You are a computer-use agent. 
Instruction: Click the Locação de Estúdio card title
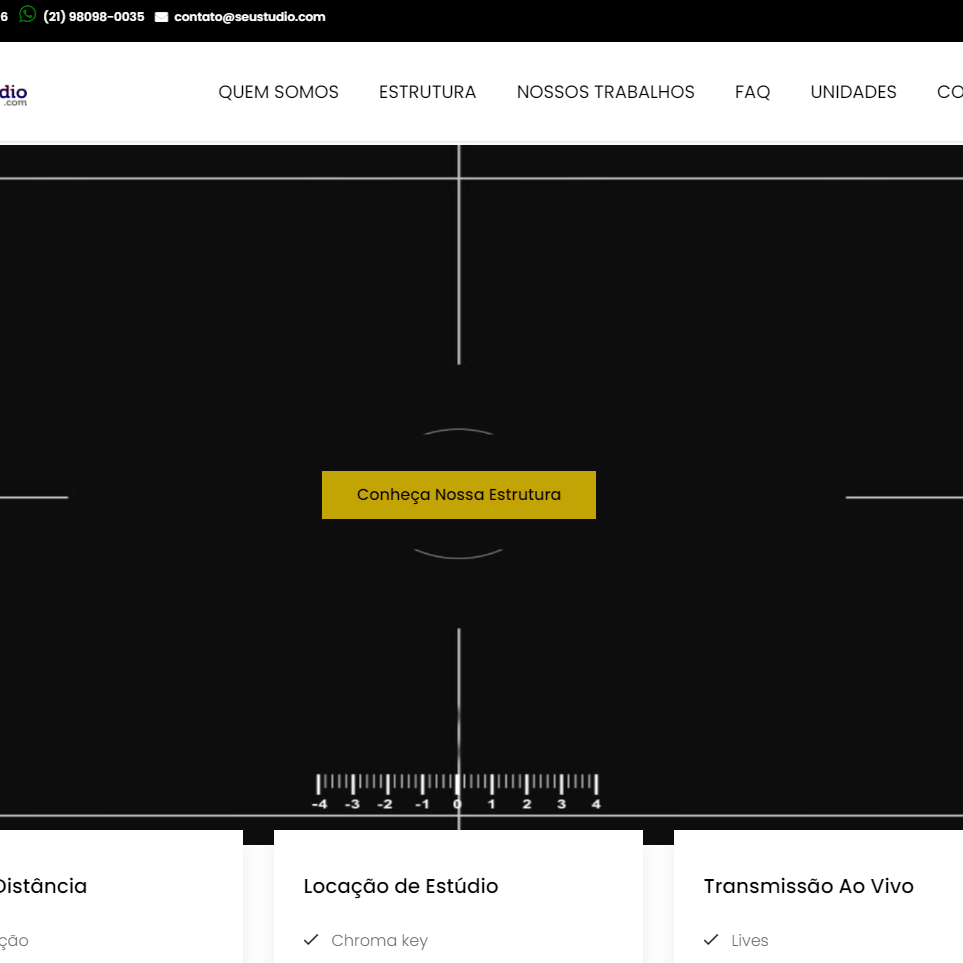coord(400,886)
